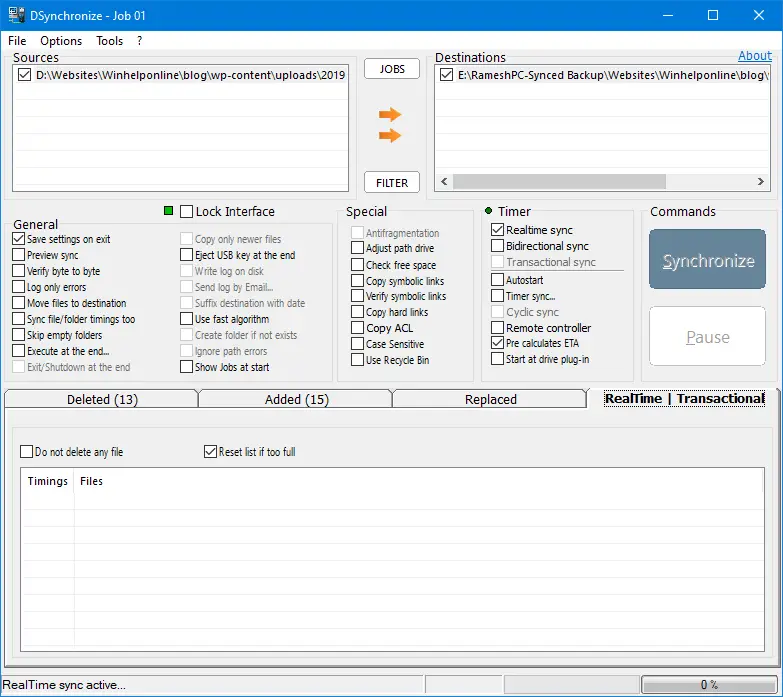Uncheck Pre calculates ETA
Screen dimensions: 783x697
(x=497, y=343)
